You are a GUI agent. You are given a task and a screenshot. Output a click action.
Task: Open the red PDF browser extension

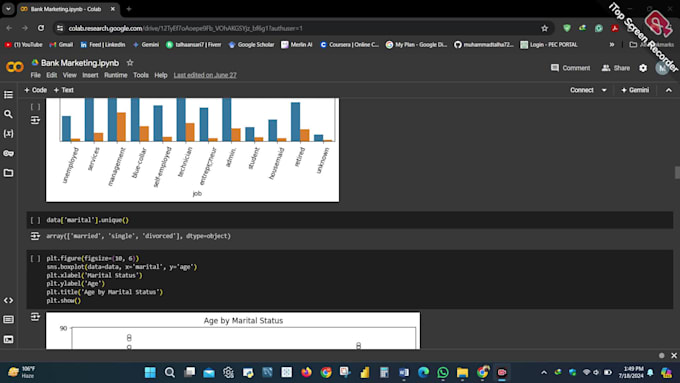615,28
